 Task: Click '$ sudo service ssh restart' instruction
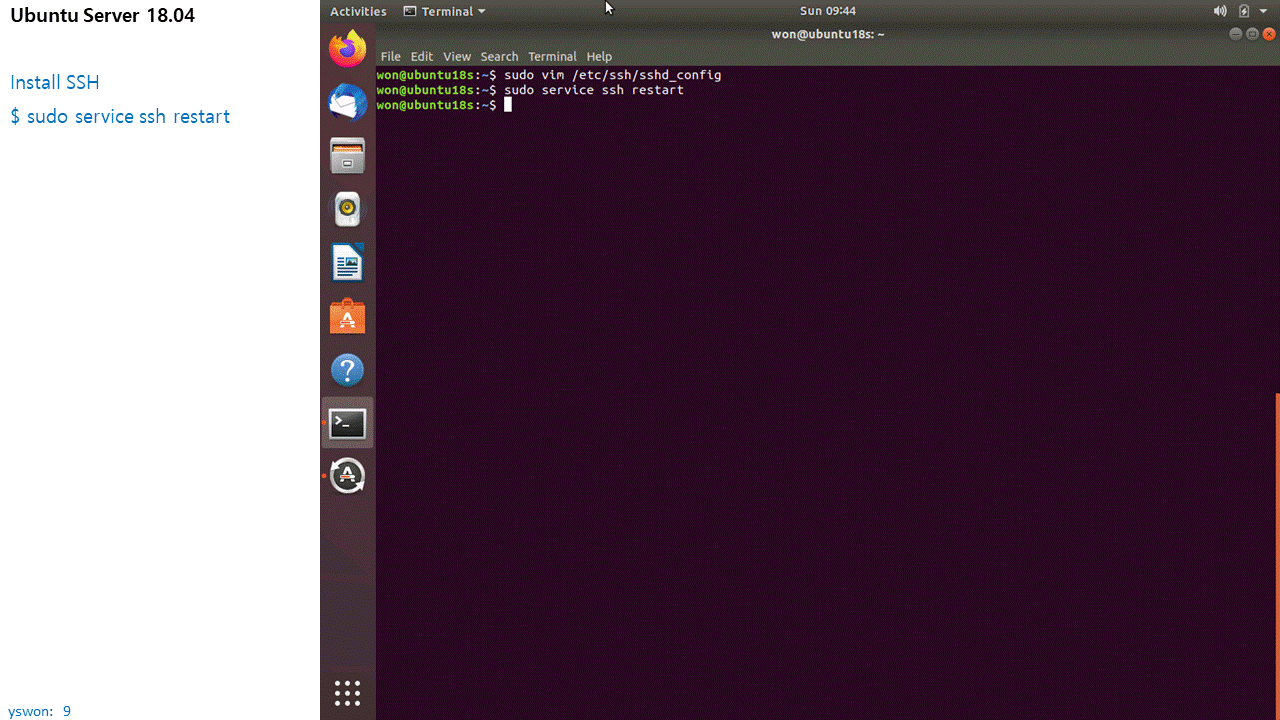120,116
